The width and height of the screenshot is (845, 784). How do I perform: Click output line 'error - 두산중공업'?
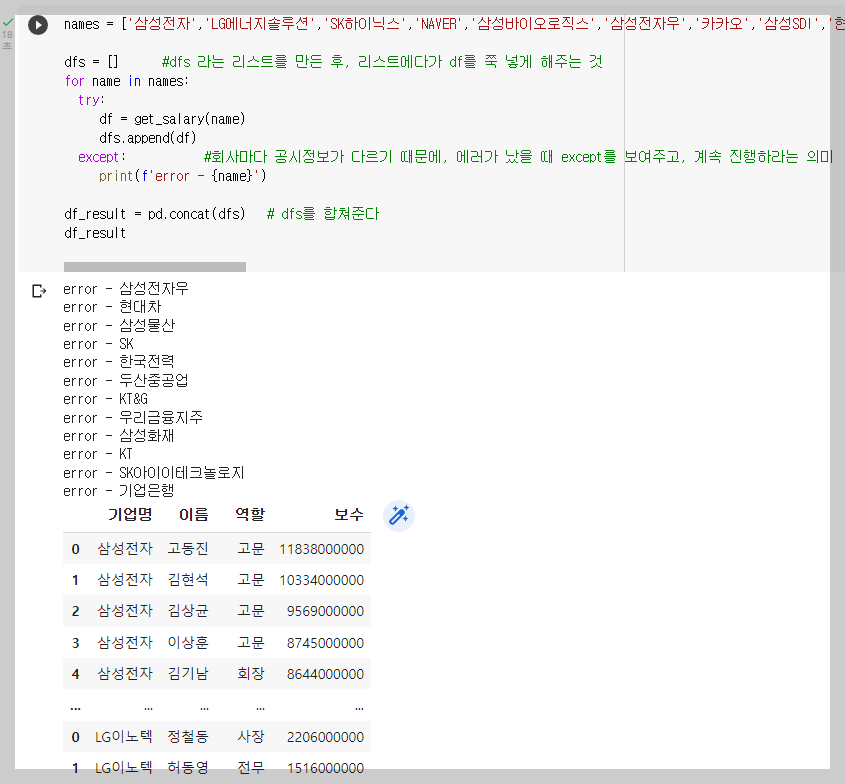126,381
